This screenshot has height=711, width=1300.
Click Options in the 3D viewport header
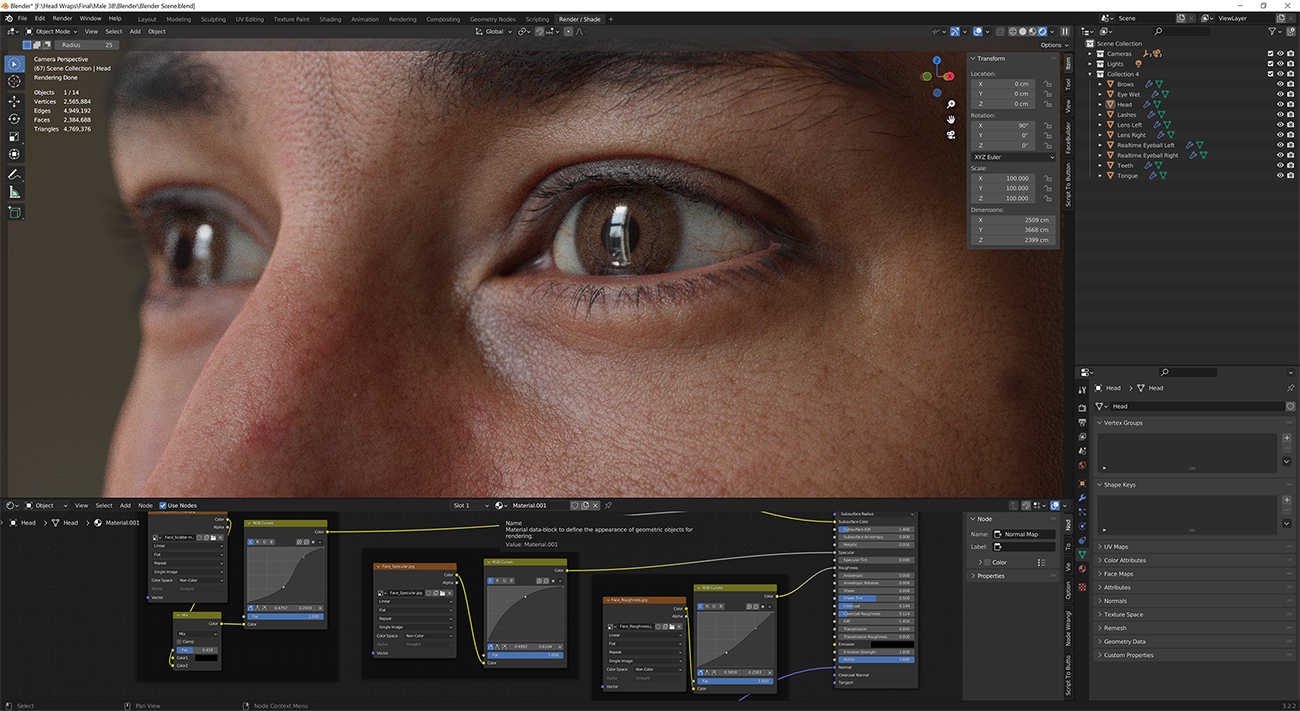pos(1052,44)
